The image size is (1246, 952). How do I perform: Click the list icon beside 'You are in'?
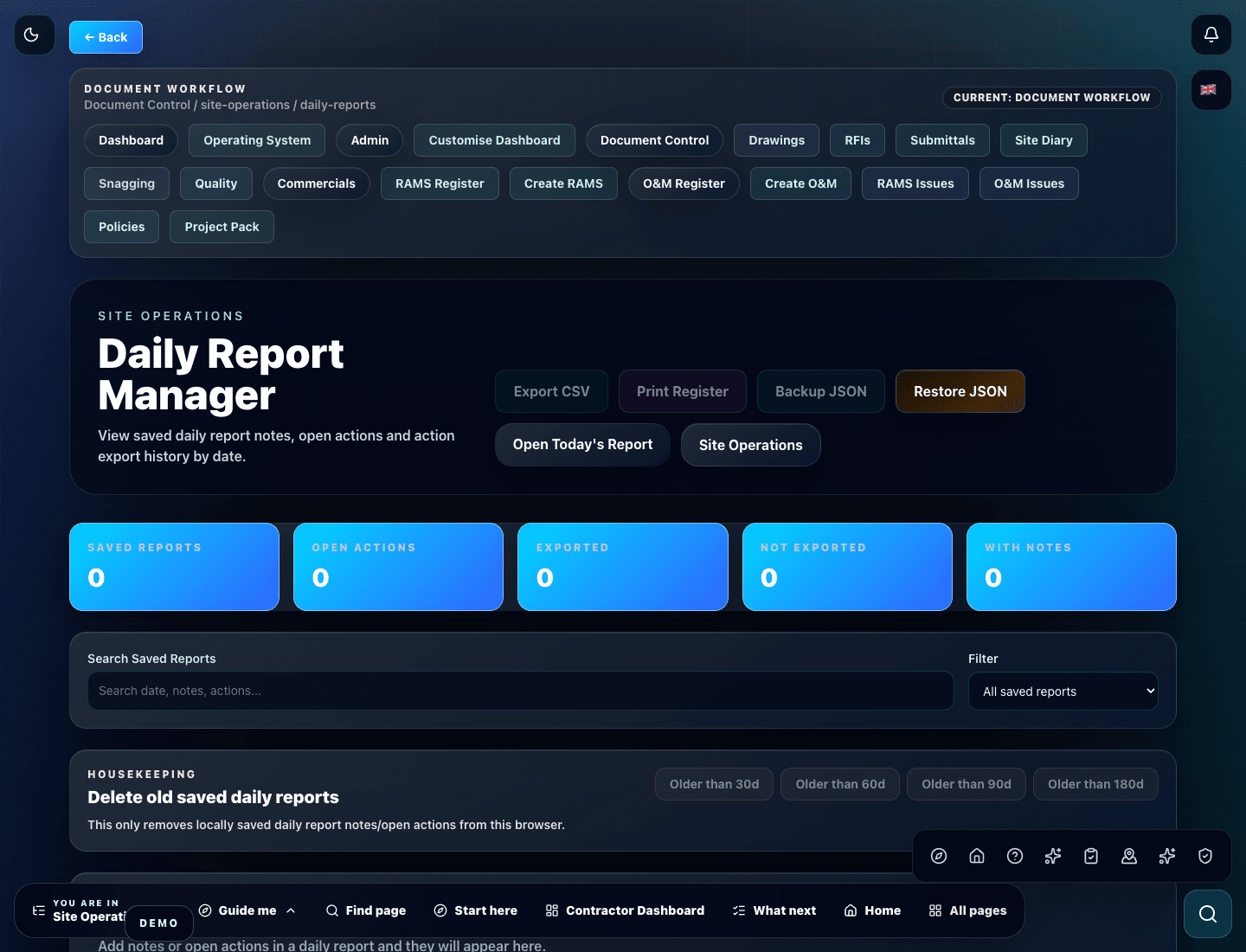click(39, 910)
